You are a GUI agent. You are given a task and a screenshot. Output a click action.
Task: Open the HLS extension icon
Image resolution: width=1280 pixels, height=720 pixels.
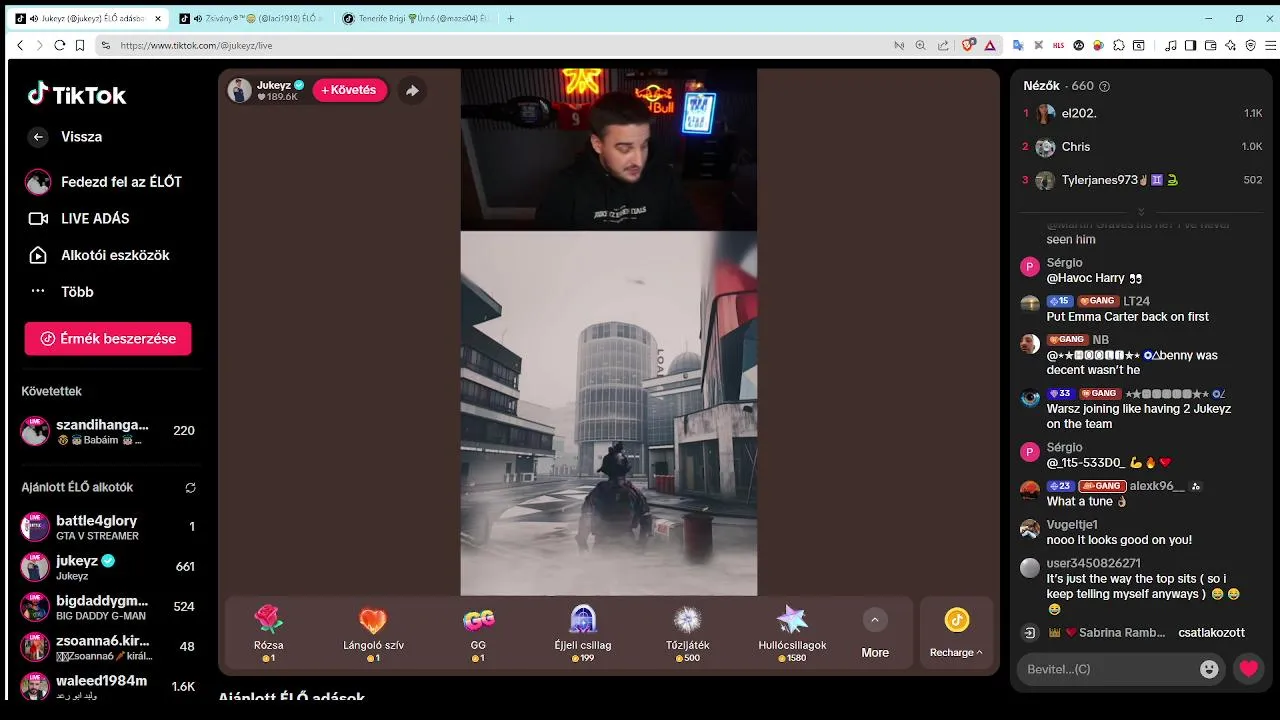(x=1059, y=45)
